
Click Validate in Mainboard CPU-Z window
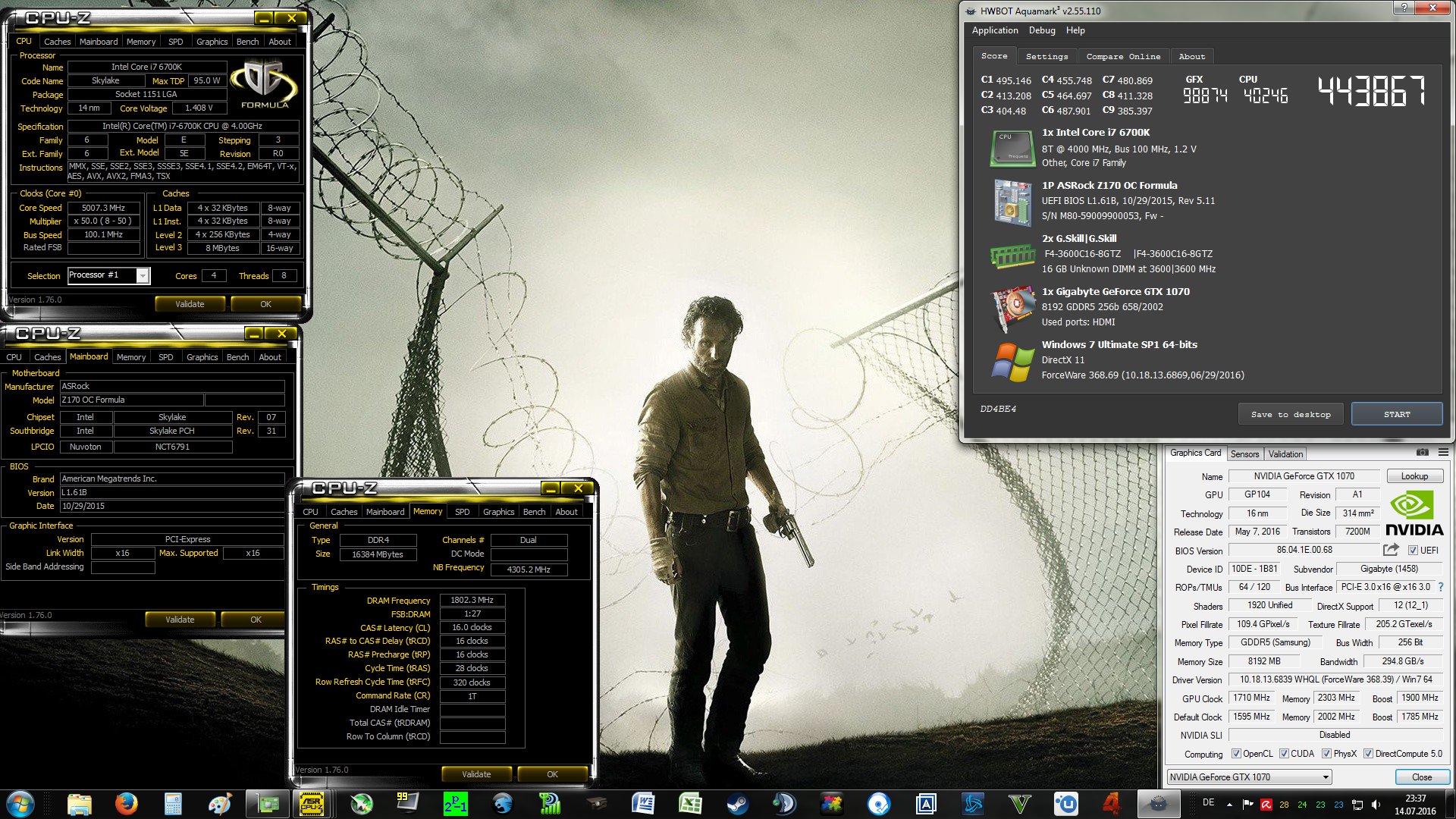pos(180,620)
